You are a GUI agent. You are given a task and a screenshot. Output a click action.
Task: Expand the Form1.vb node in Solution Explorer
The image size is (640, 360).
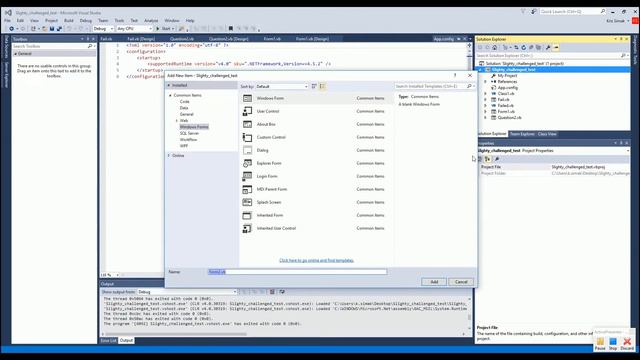pos(485,111)
